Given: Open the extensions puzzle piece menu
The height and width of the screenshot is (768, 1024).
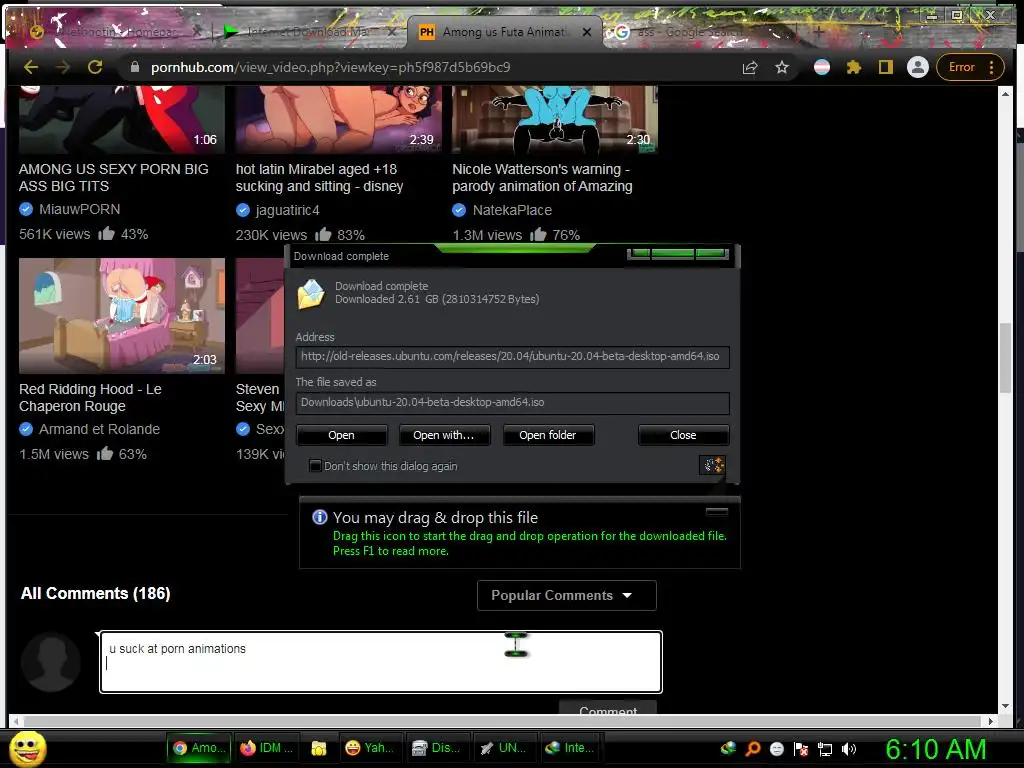Looking at the screenshot, I should (854, 67).
